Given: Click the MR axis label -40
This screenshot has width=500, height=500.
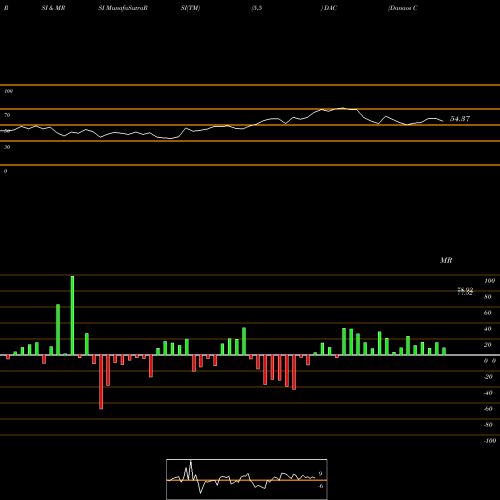Looking at the screenshot, I should click(488, 393).
